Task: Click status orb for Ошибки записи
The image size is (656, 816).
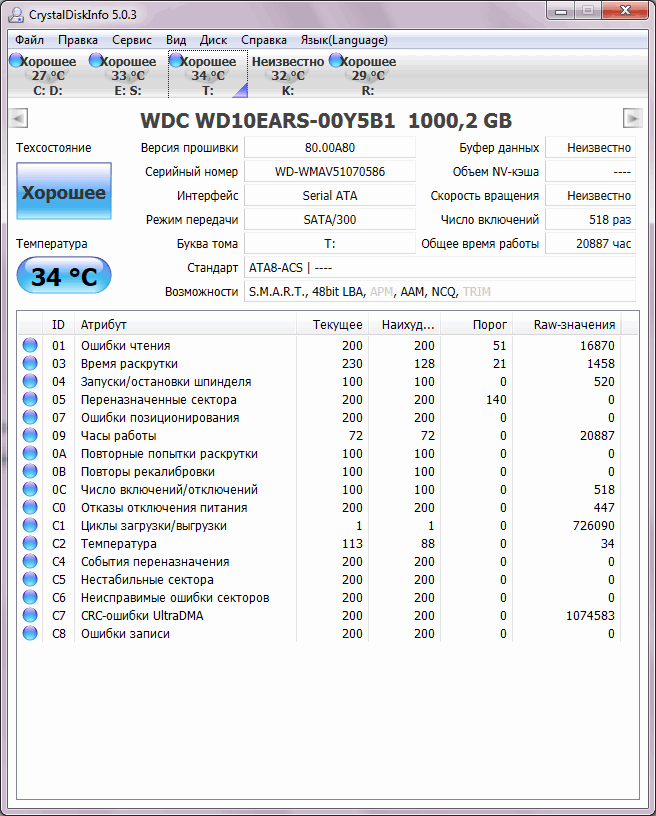Action: click(30, 633)
